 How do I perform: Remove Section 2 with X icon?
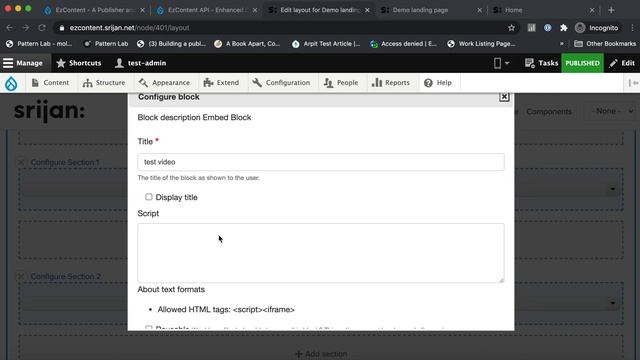click(21, 276)
